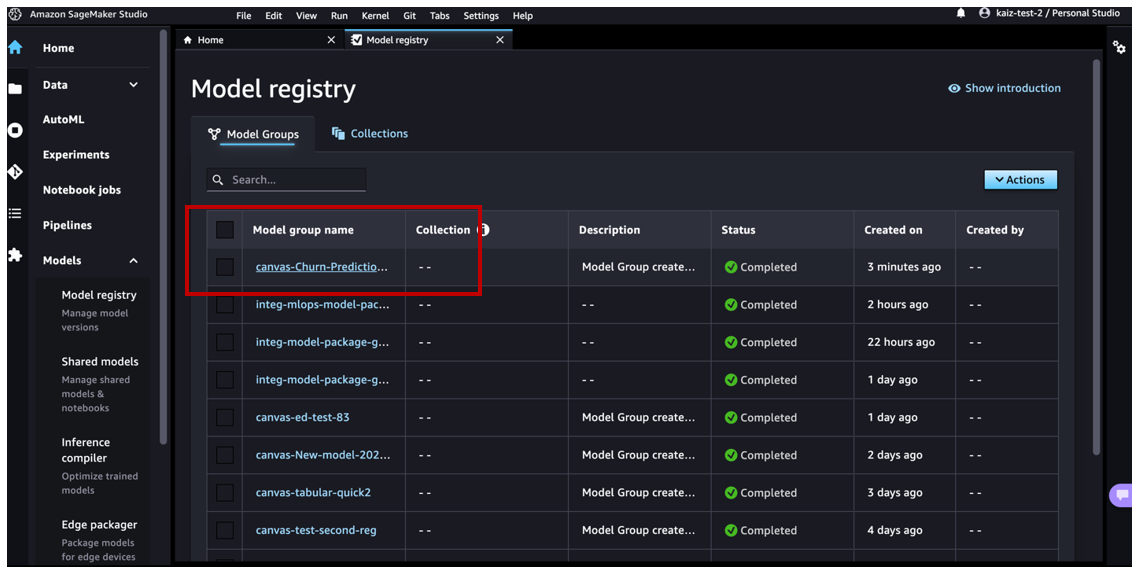Image resolution: width=1138 pixels, height=572 pixels.
Task: Click the search magnifier icon
Action: 218,180
